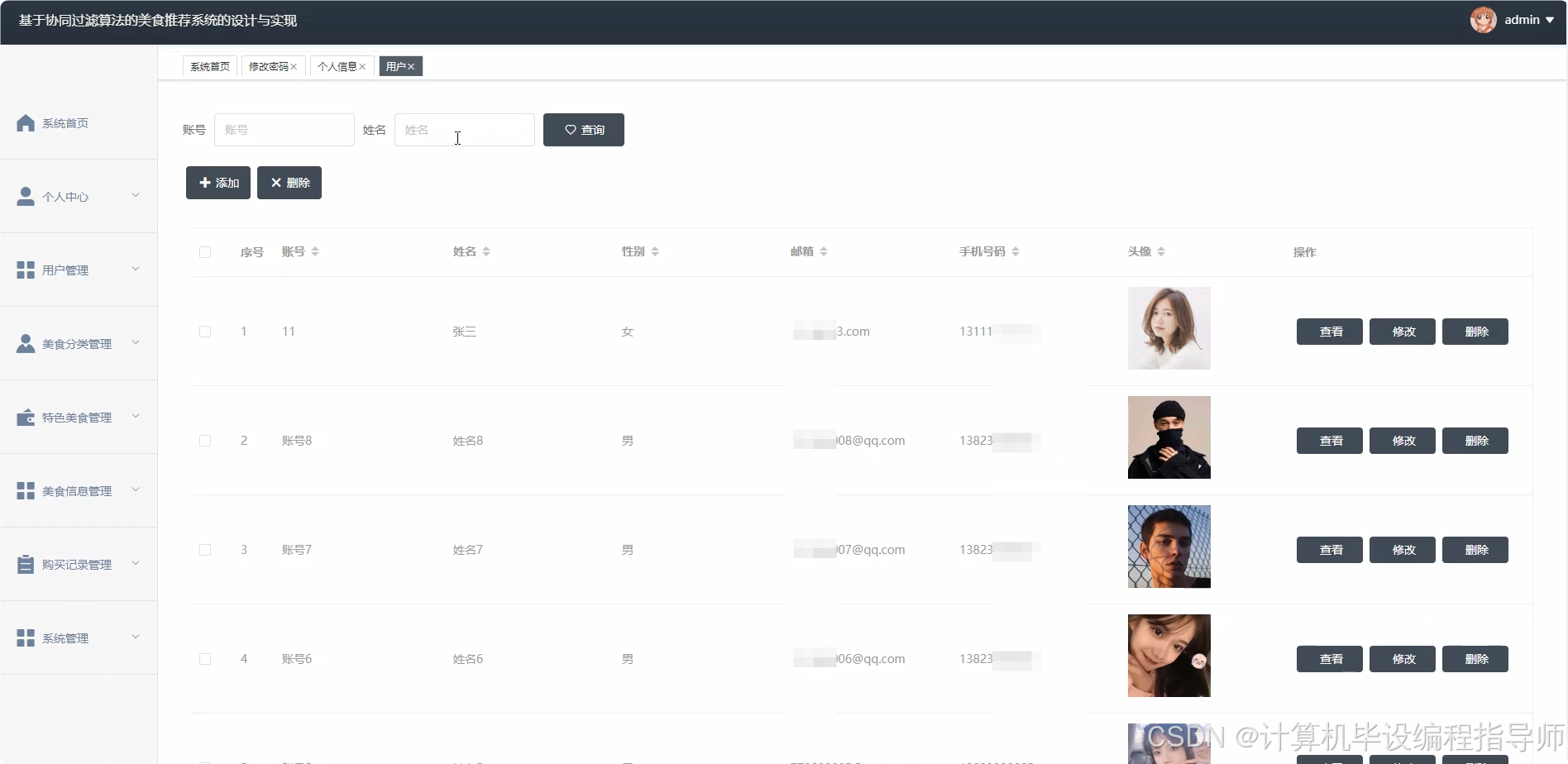Switch to the 系统首页 tab
Image resolution: width=1568 pixels, height=764 pixels.
[x=210, y=66]
